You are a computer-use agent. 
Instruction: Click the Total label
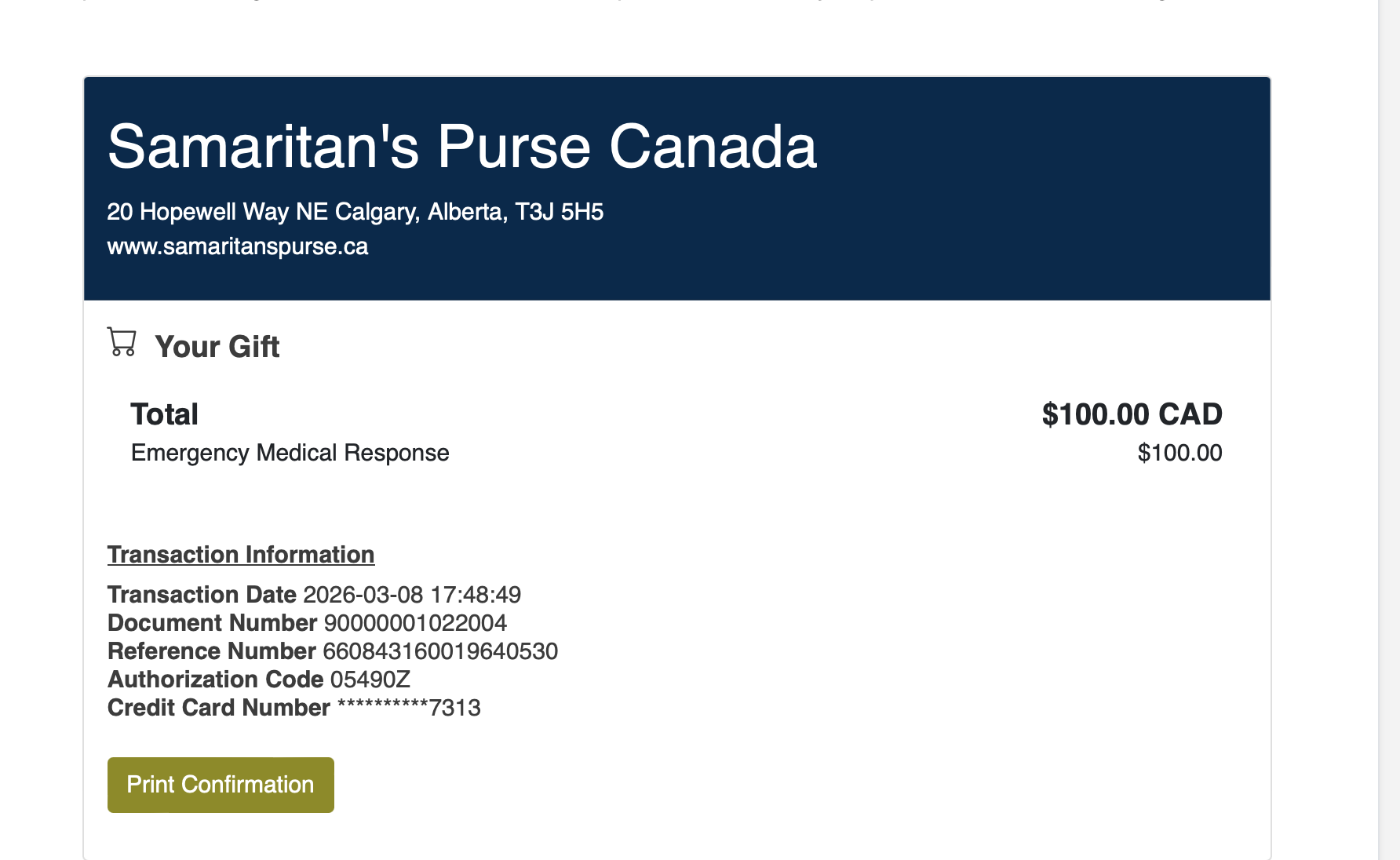[x=164, y=414]
